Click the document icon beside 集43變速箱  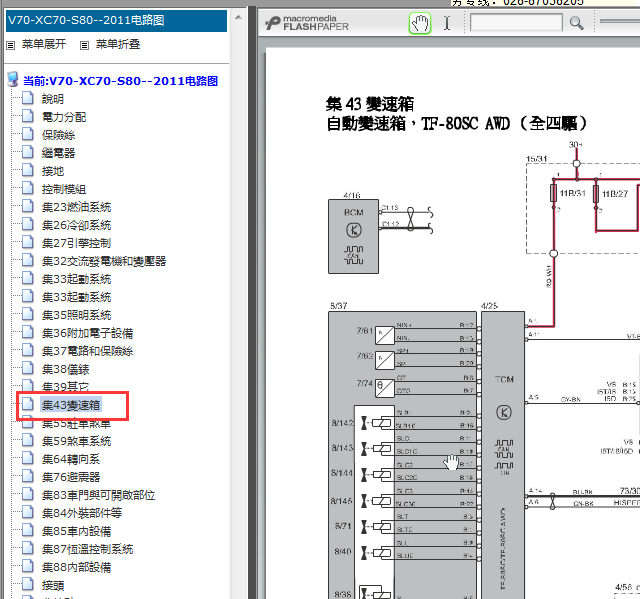[28, 404]
